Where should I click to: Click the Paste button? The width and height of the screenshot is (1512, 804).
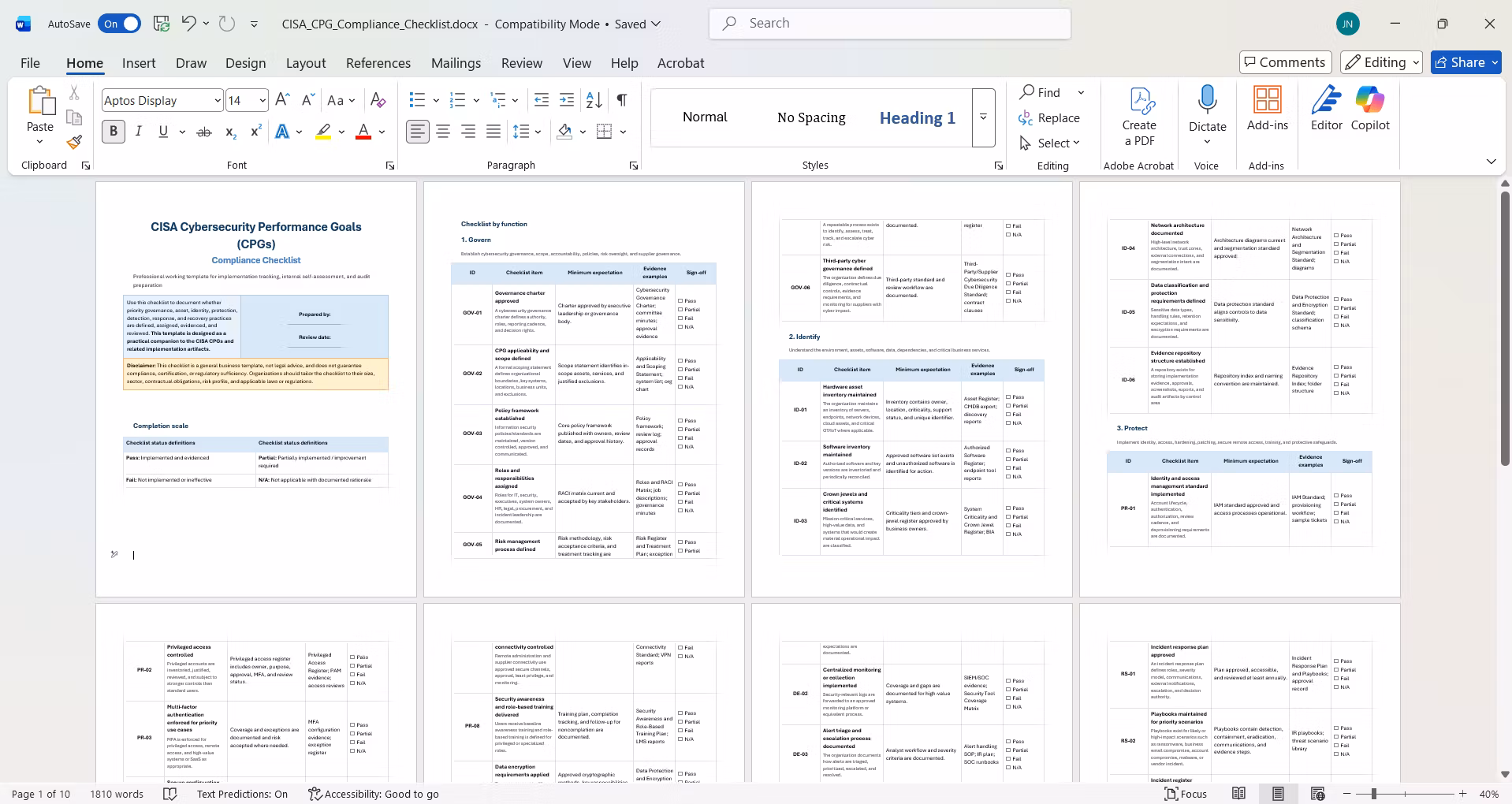40,115
